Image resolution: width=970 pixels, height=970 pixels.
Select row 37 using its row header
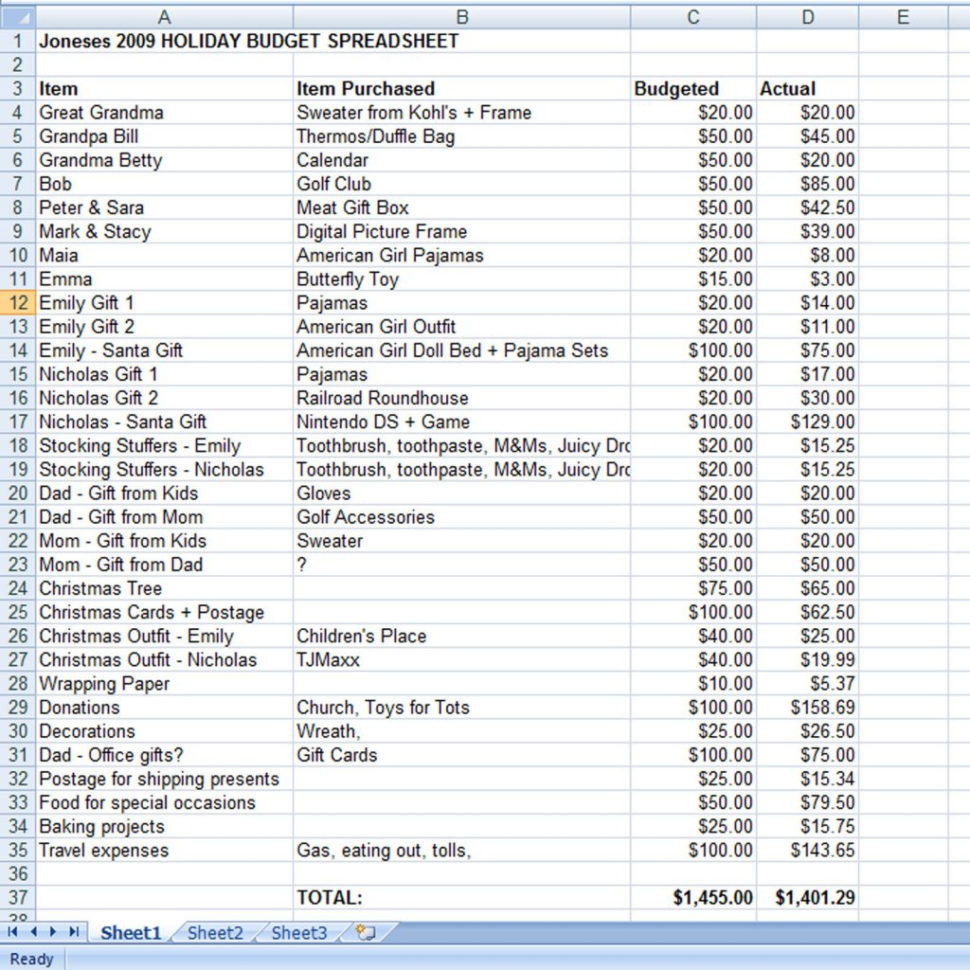tap(17, 898)
